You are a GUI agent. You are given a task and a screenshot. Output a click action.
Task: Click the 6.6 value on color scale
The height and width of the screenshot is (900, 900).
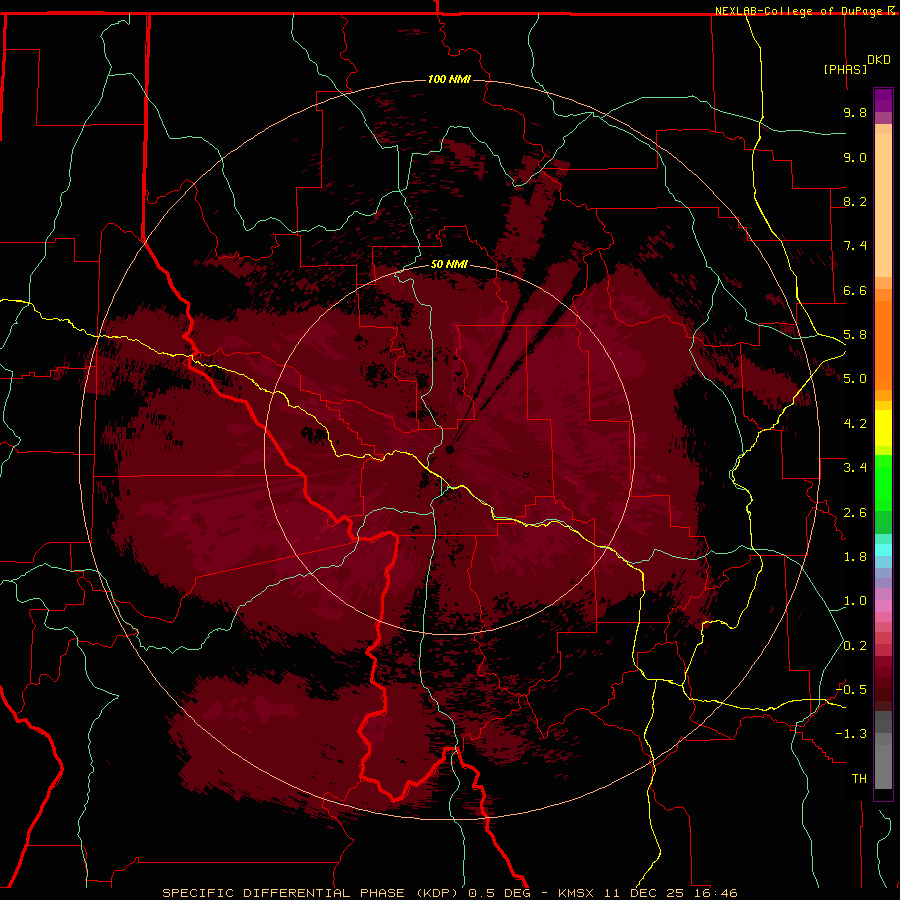tap(855, 290)
